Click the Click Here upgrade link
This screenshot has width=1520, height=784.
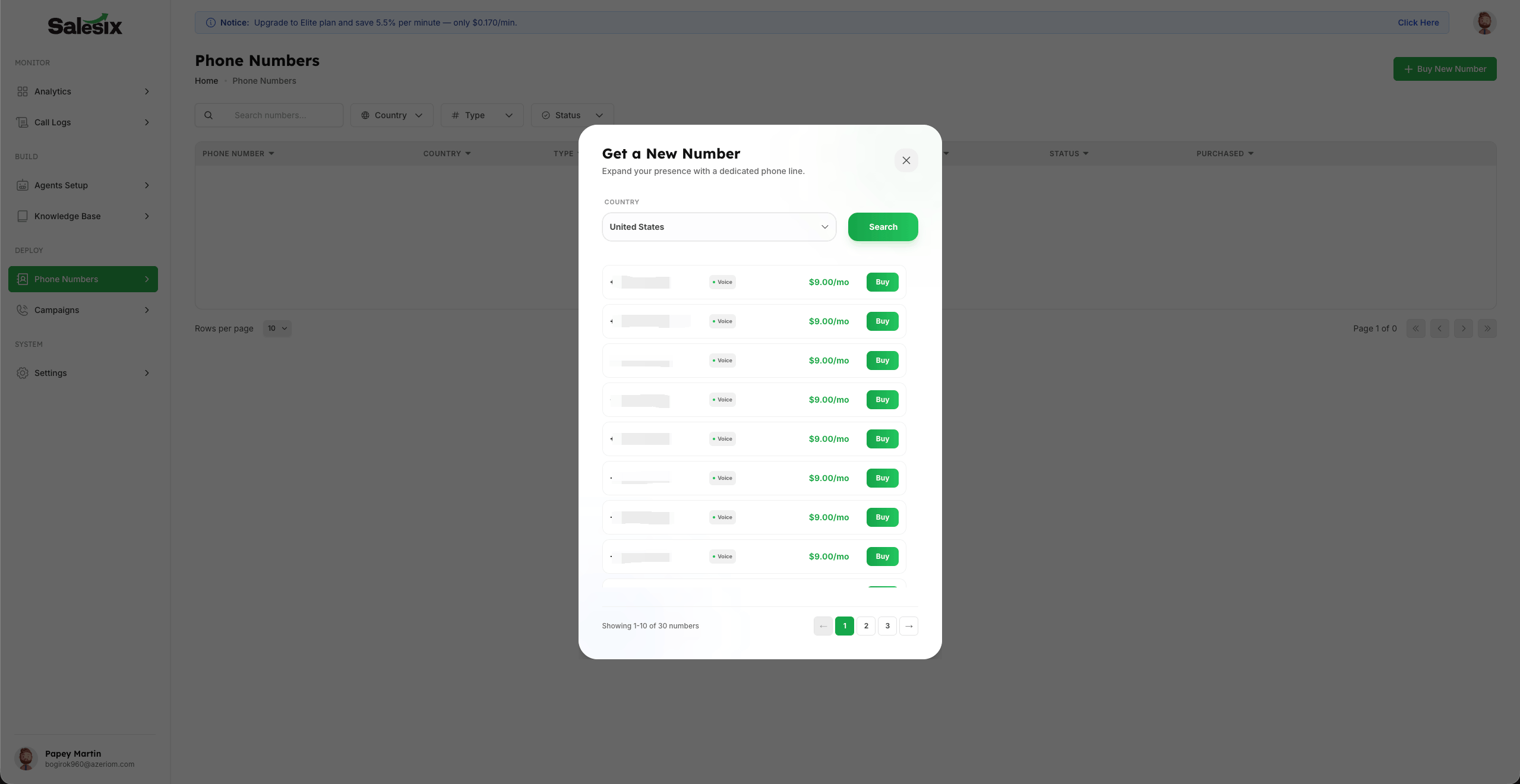pyautogui.click(x=1418, y=23)
